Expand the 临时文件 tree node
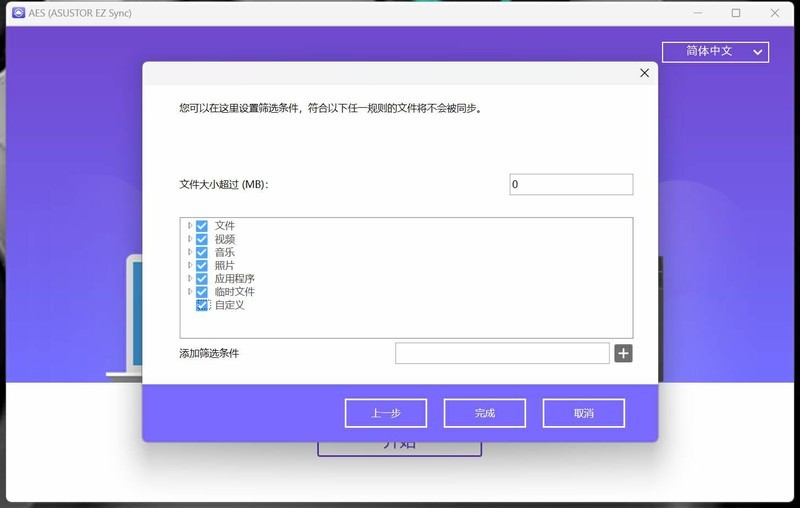The image size is (800, 508). point(190,291)
